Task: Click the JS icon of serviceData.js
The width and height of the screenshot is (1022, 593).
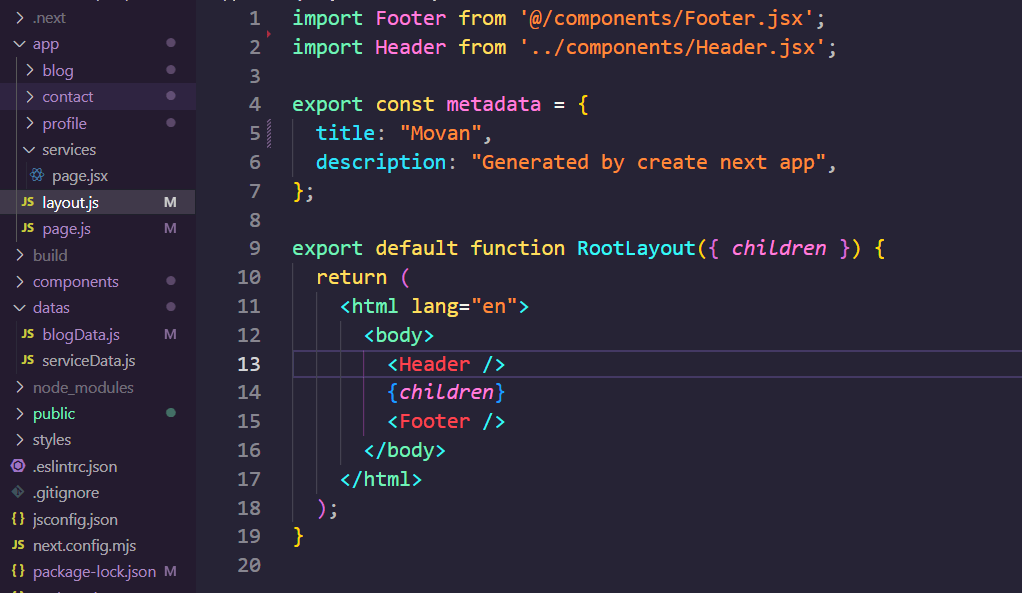Action: [x=27, y=360]
